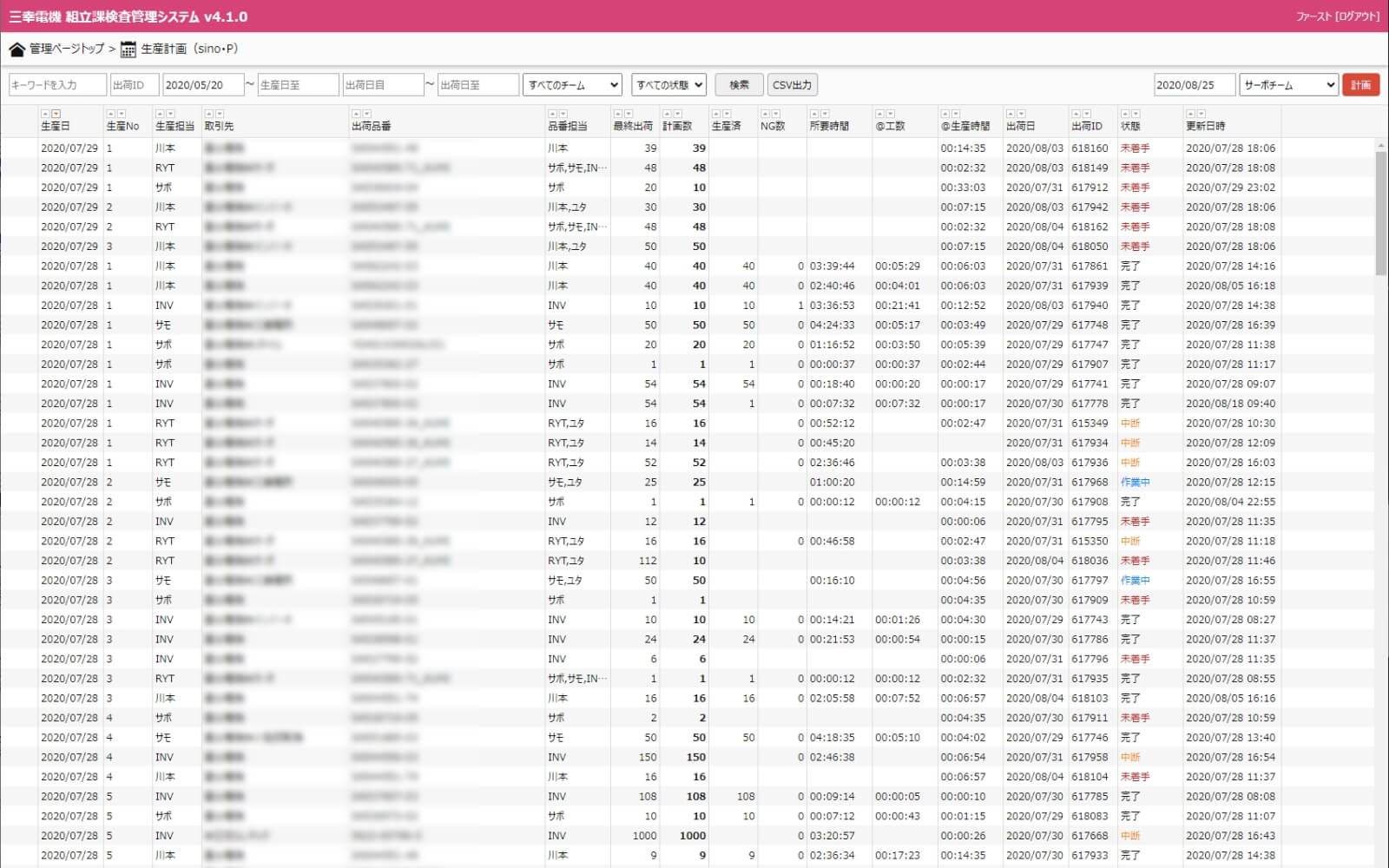
Task: Click the 出荷日自 date field
Action: point(383,84)
